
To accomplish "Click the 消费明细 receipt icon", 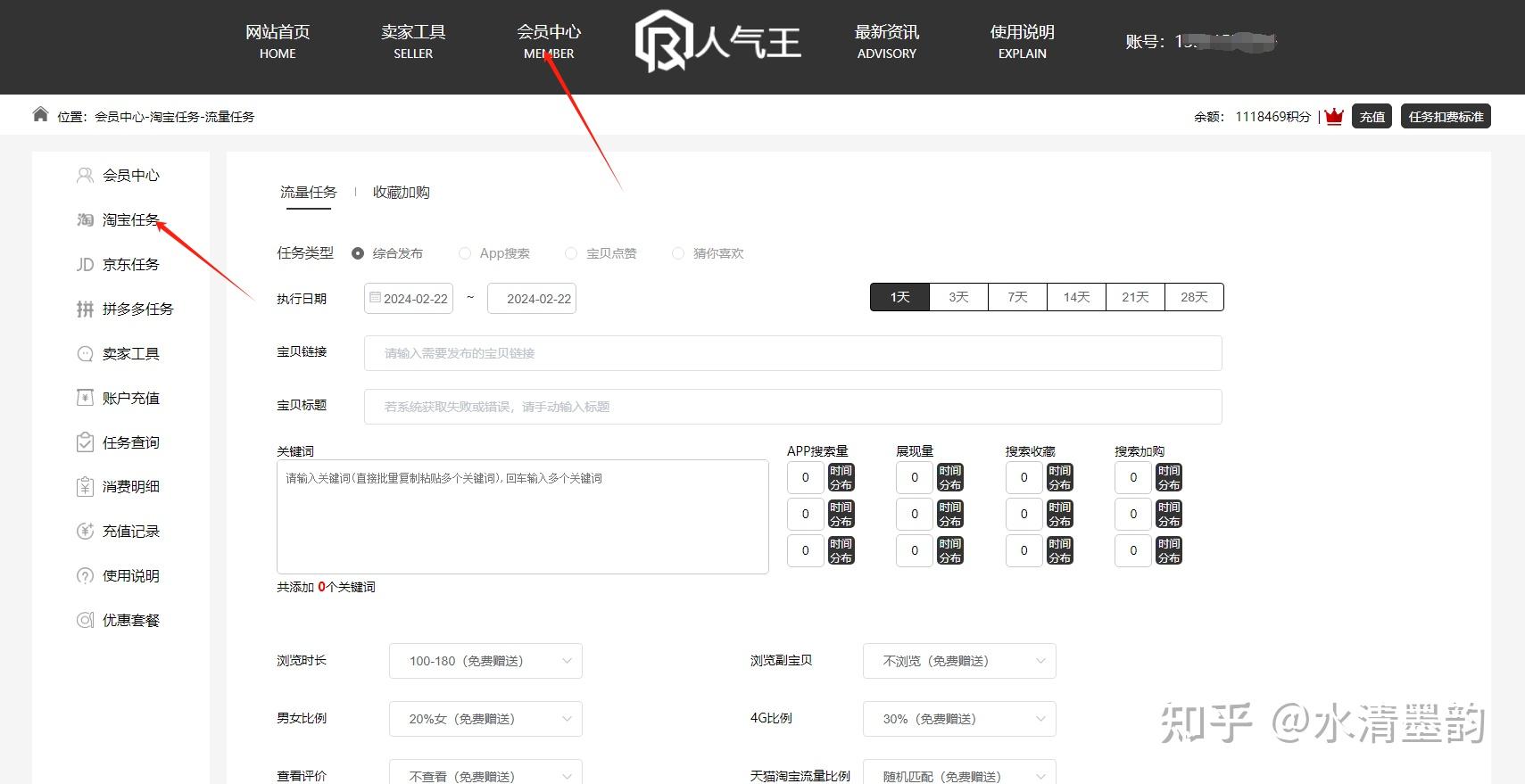I will (x=85, y=486).
